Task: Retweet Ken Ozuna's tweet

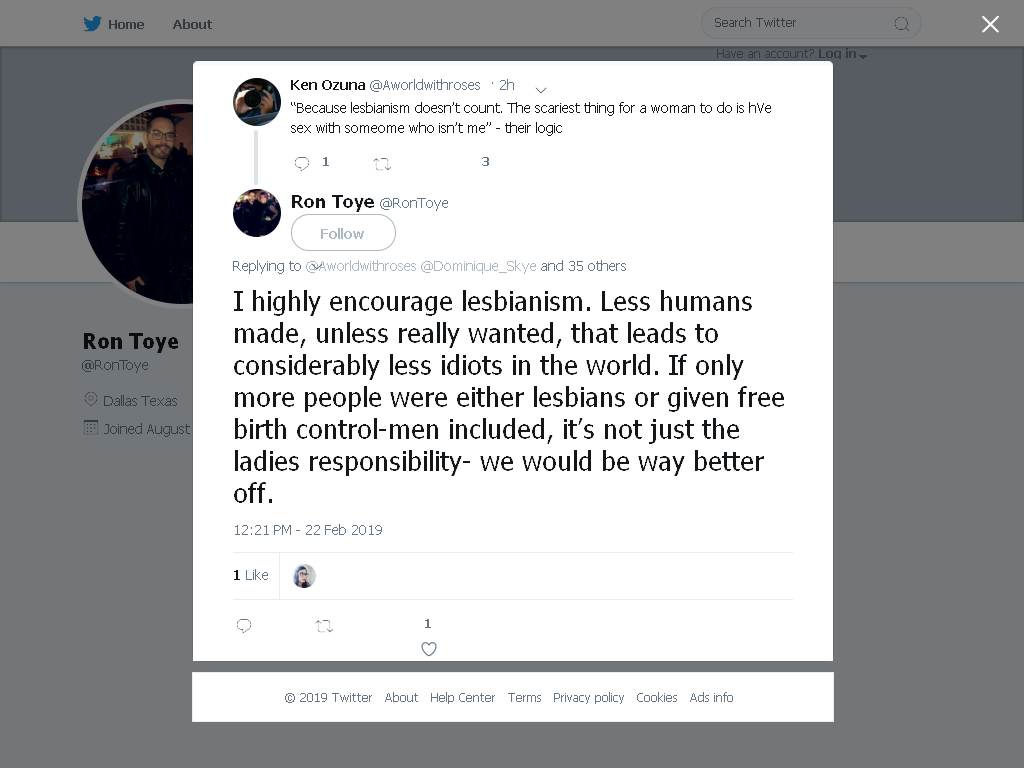Action: click(382, 164)
